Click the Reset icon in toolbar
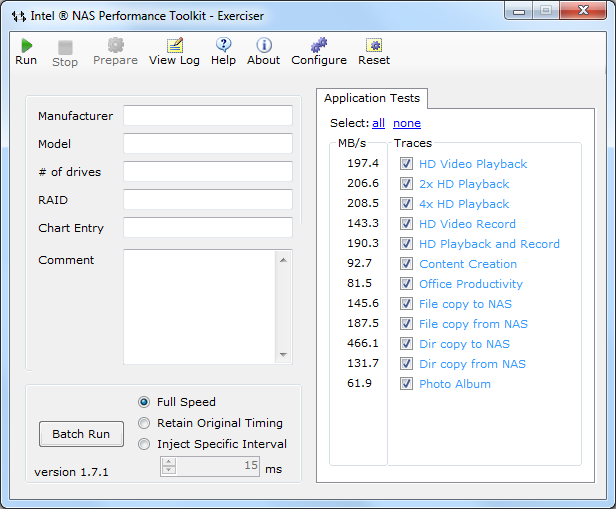This screenshot has height=509, width=616. point(374,45)
